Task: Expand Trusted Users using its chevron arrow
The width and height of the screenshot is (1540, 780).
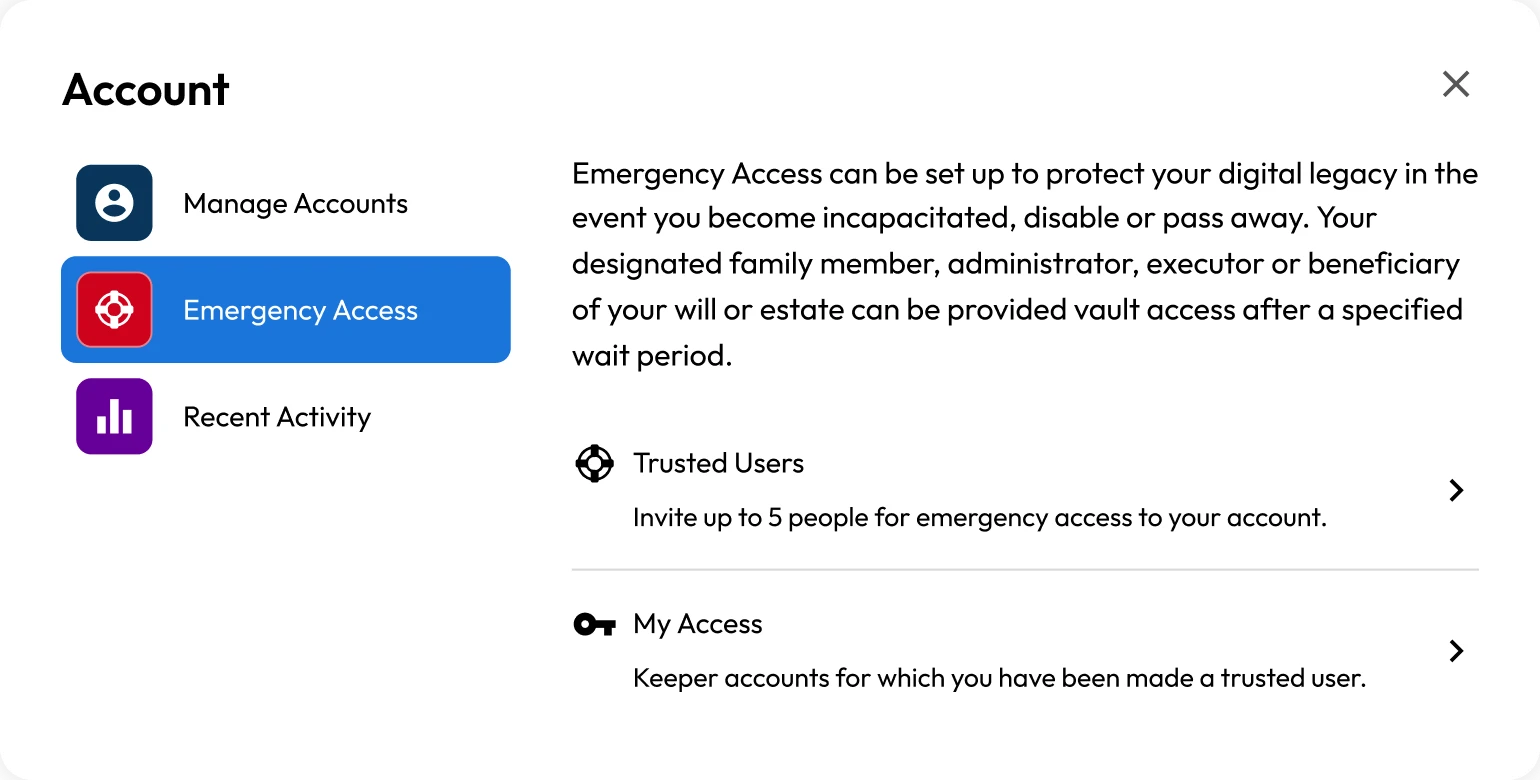Action: click(1457, 490)
